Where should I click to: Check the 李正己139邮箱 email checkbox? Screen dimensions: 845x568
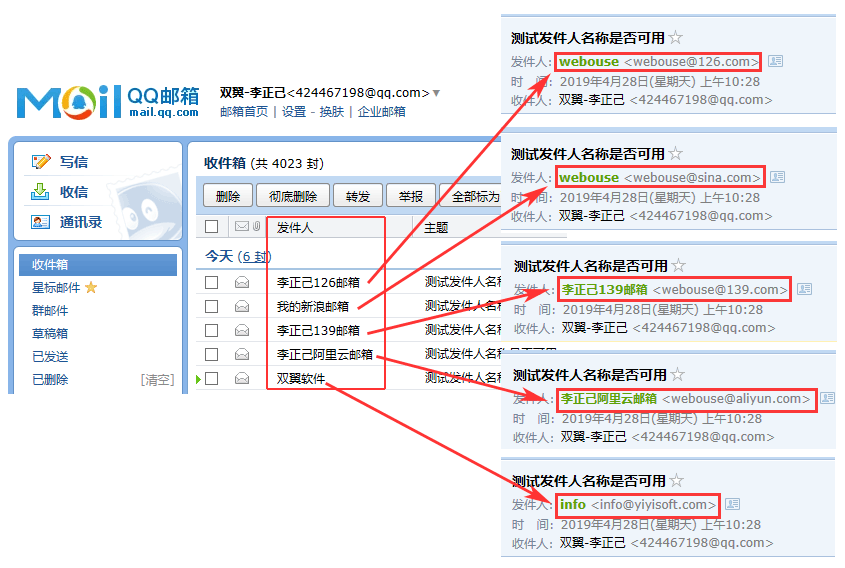211,330
